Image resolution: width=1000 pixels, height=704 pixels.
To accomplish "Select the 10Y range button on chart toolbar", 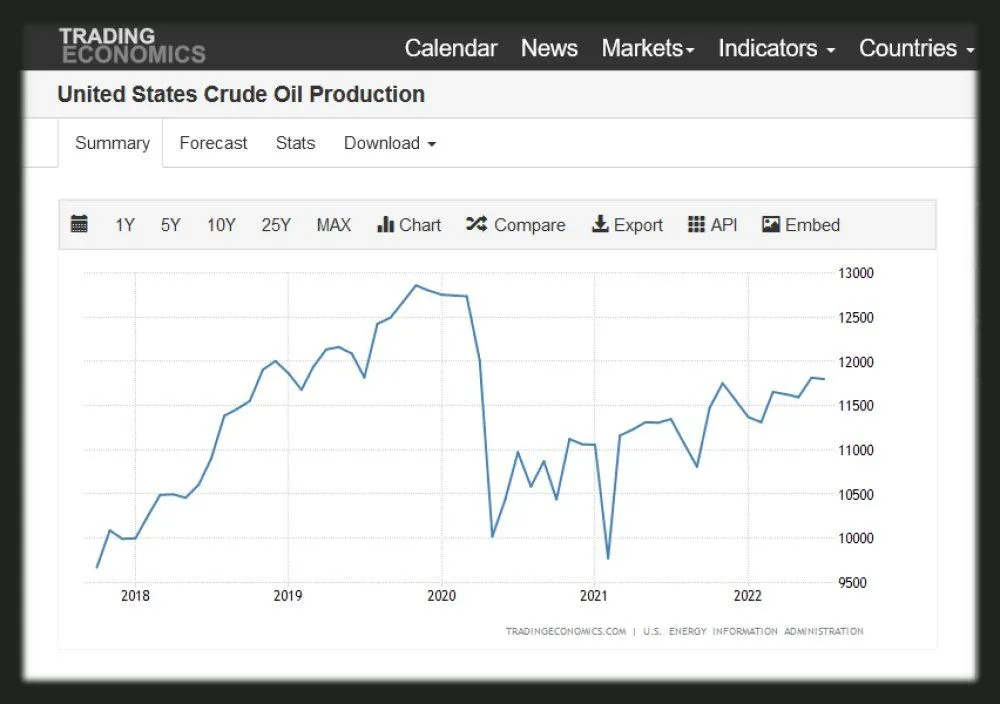I will click(x=220, y=225).
